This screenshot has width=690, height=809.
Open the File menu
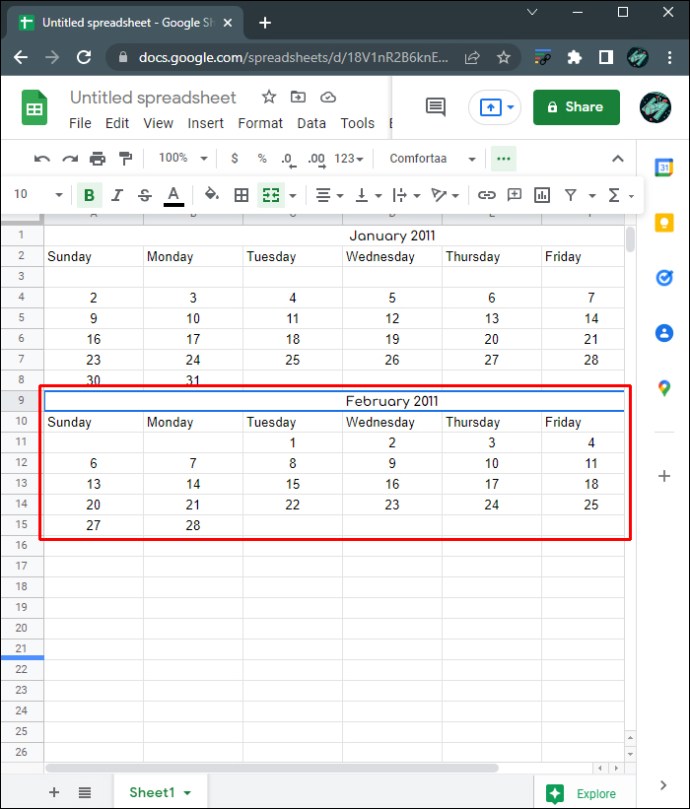tap(80, 123)
